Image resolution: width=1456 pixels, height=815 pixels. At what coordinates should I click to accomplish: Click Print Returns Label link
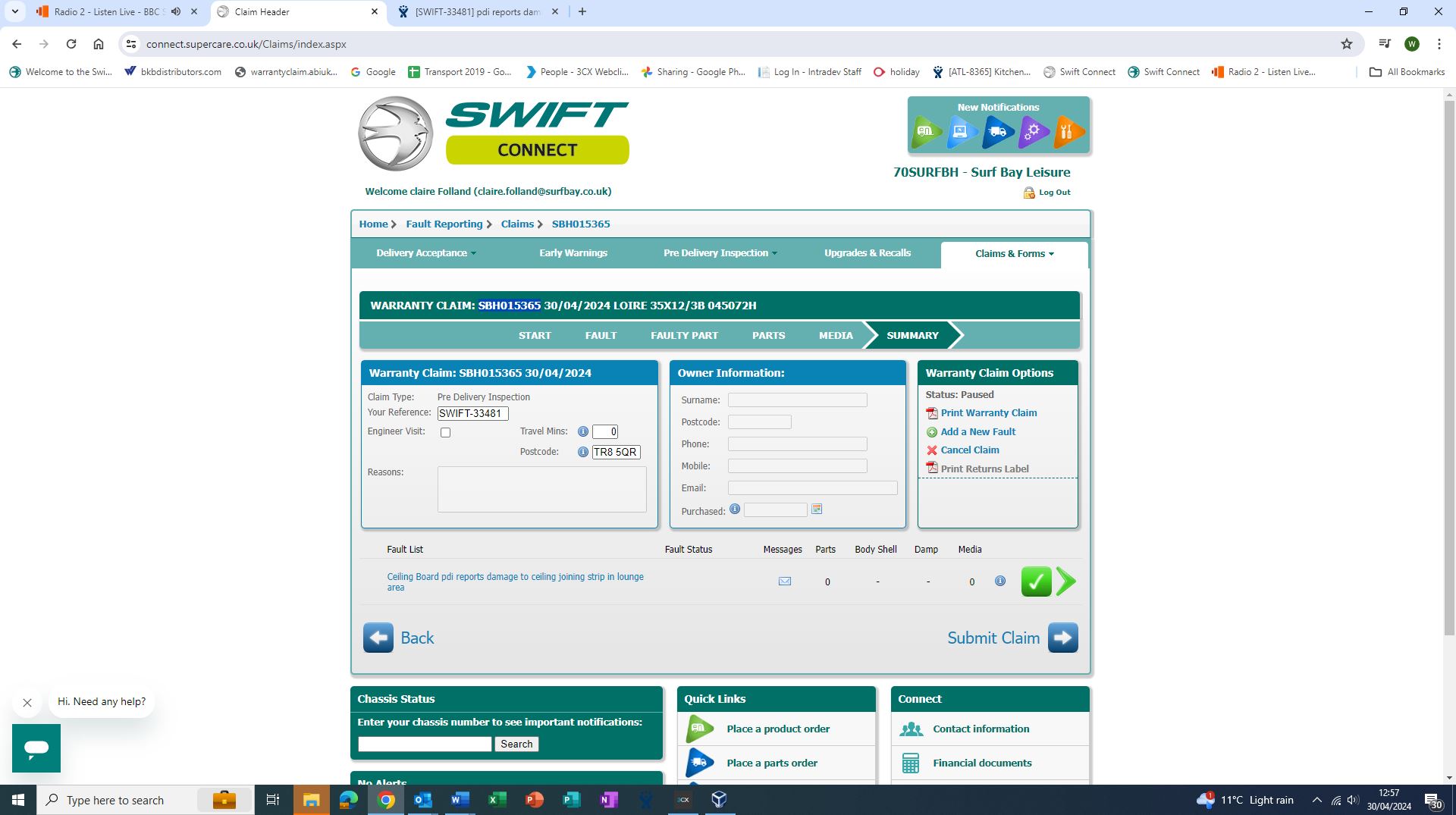(985, 469)
